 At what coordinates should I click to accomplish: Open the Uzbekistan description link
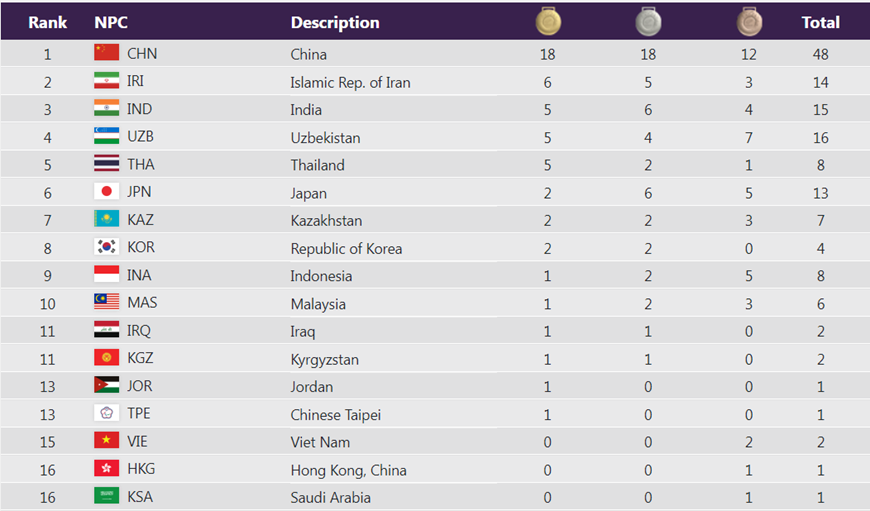(325, 137)
